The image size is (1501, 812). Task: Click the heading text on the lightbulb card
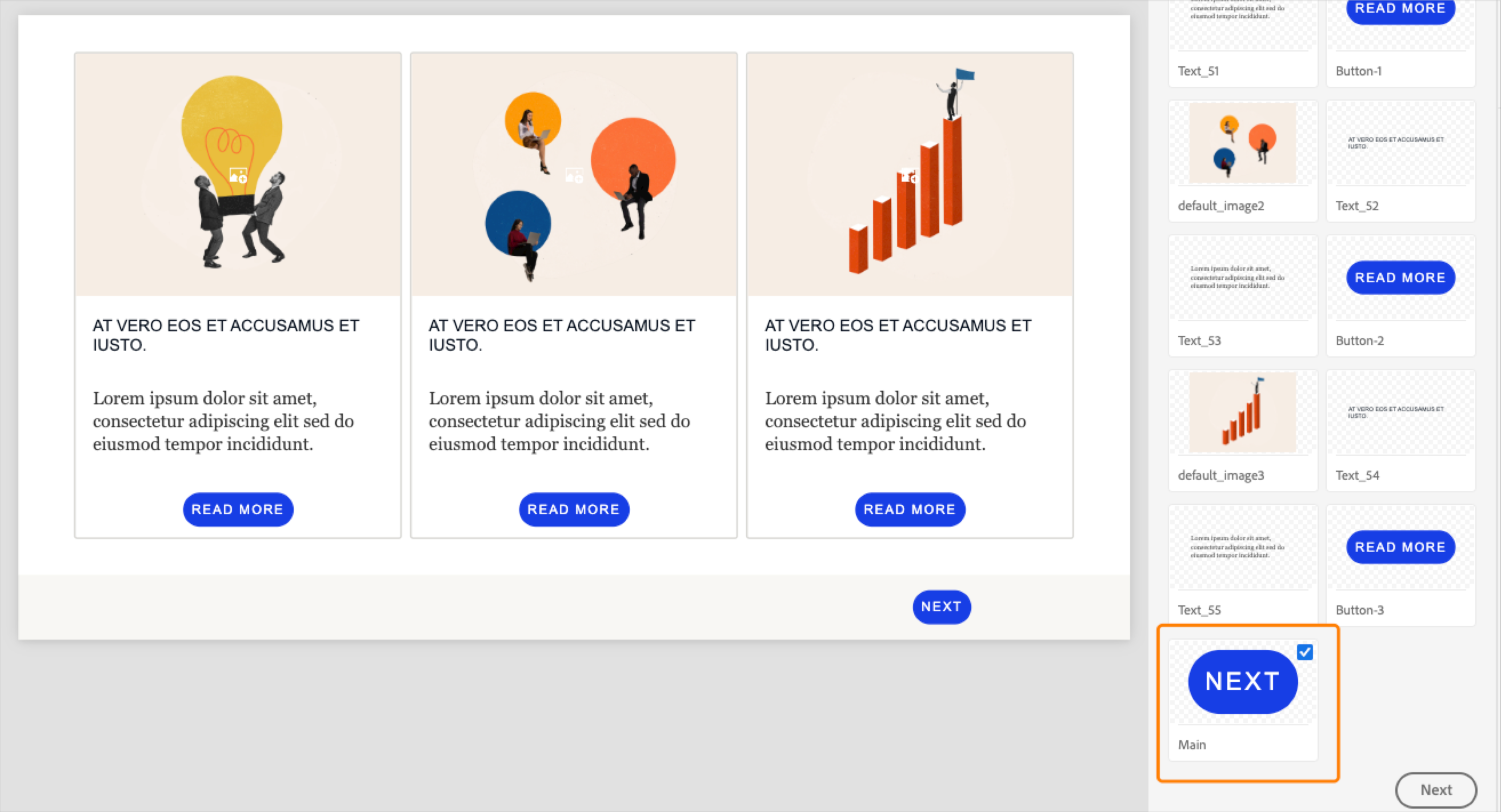226,335
